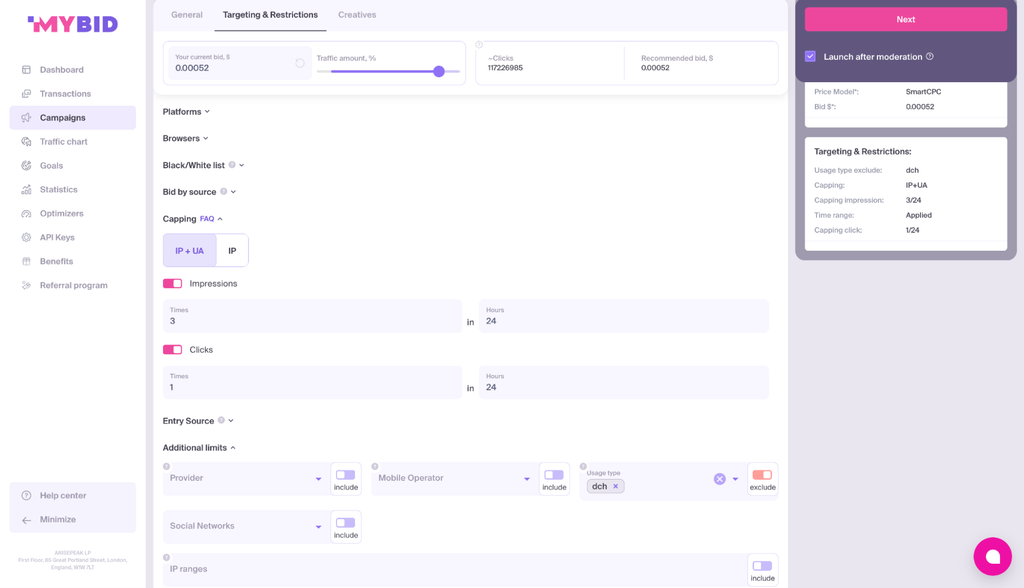Viewport: 1024px width, 588px height.
Task: Click the Transactions sidebar icon
Action: coord(26,93)
